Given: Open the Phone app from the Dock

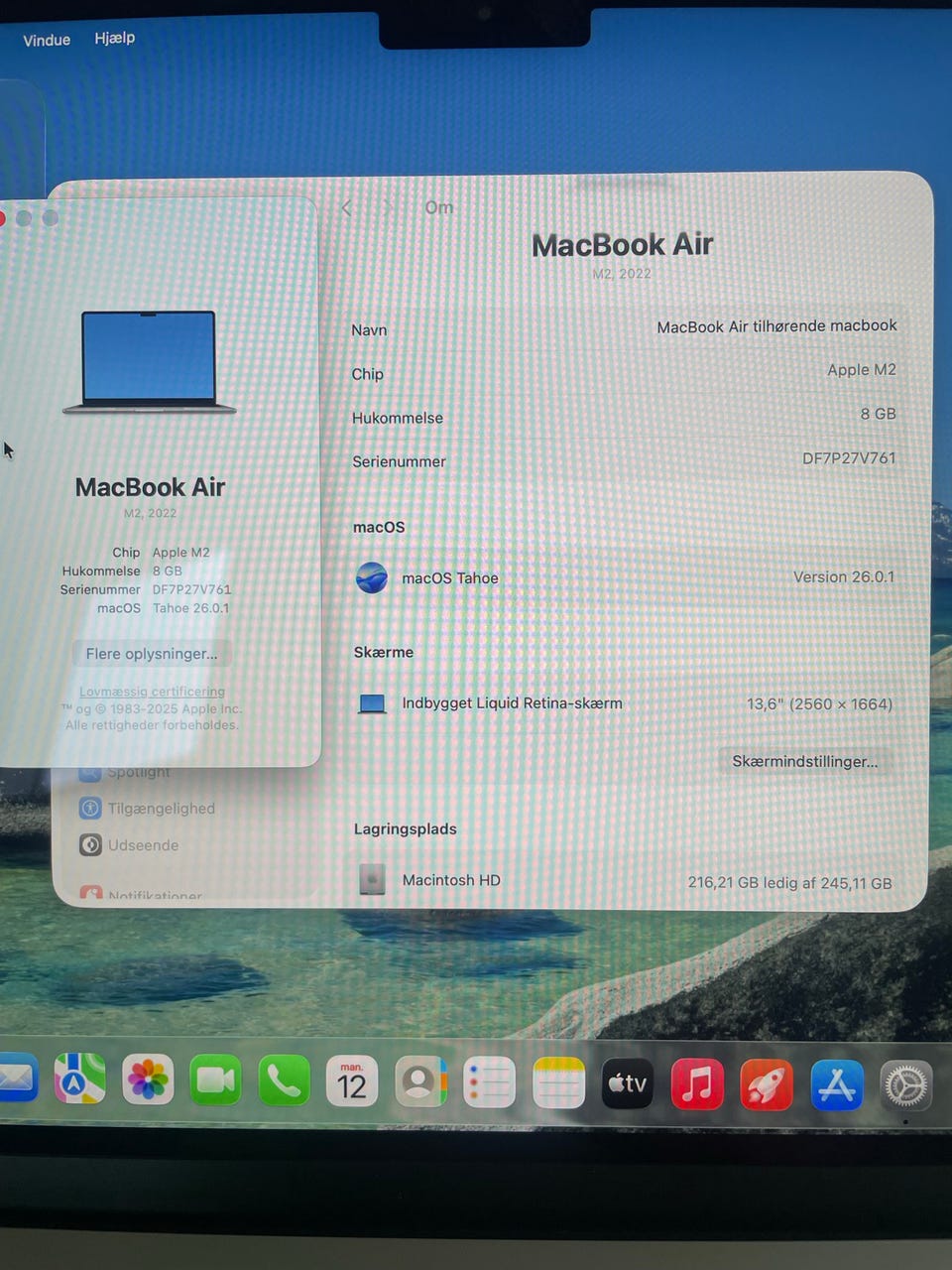Looking at the screenshot, I should point(284,1079).
